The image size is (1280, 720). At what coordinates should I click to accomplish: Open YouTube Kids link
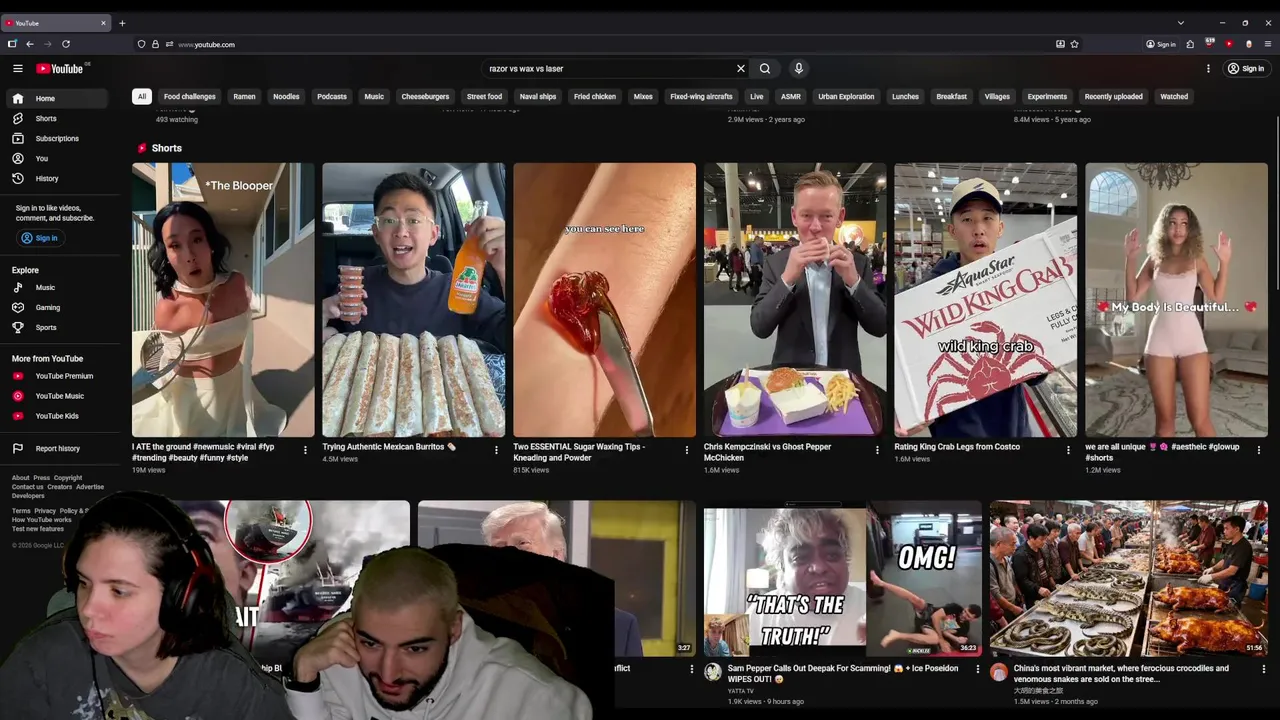tap(56, 416)
